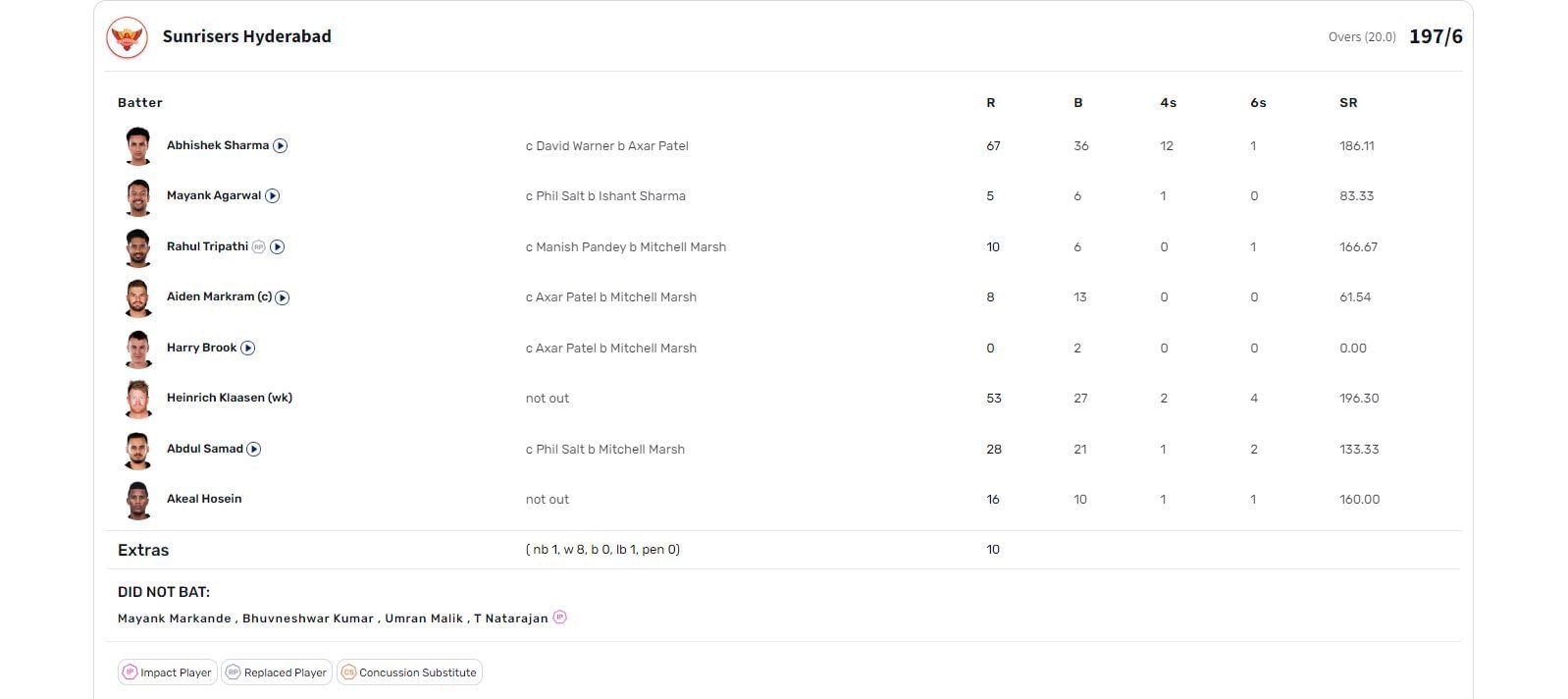Screen dimensions: 1568x699
Task: Play Aiden Markram's video highlight
Action: coord(283,297)
